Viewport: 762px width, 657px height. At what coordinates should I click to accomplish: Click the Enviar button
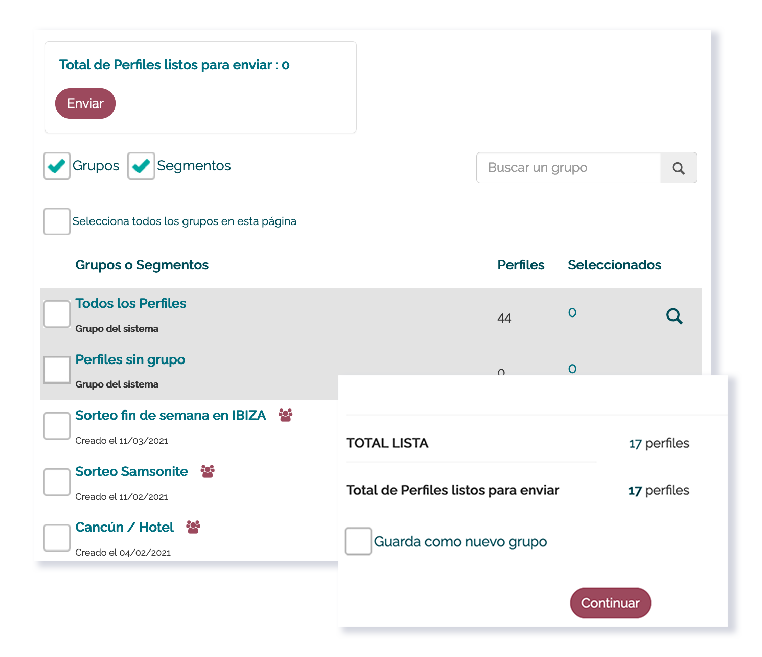[x=86, y=104]
